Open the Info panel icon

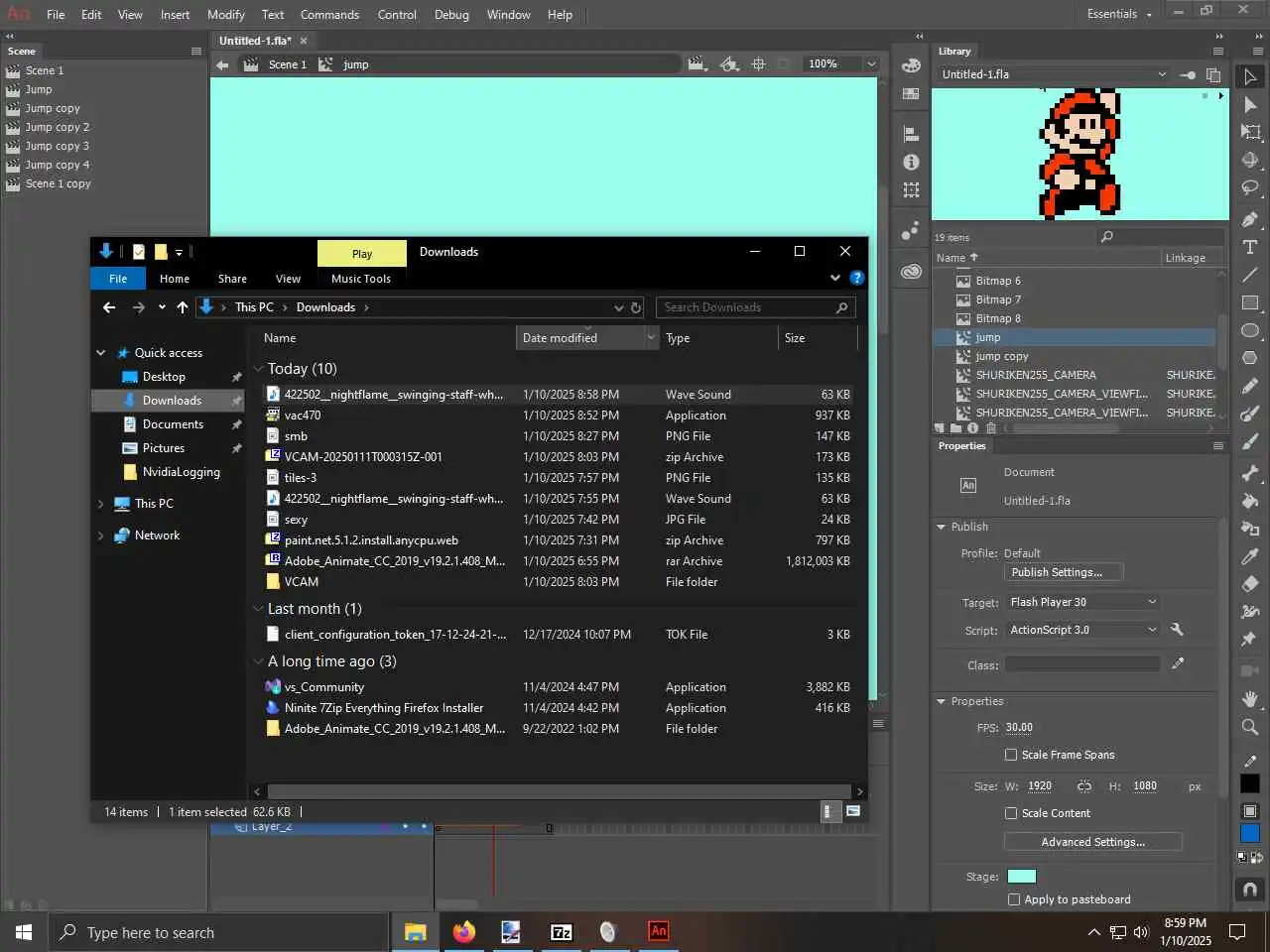pos(911,162)
